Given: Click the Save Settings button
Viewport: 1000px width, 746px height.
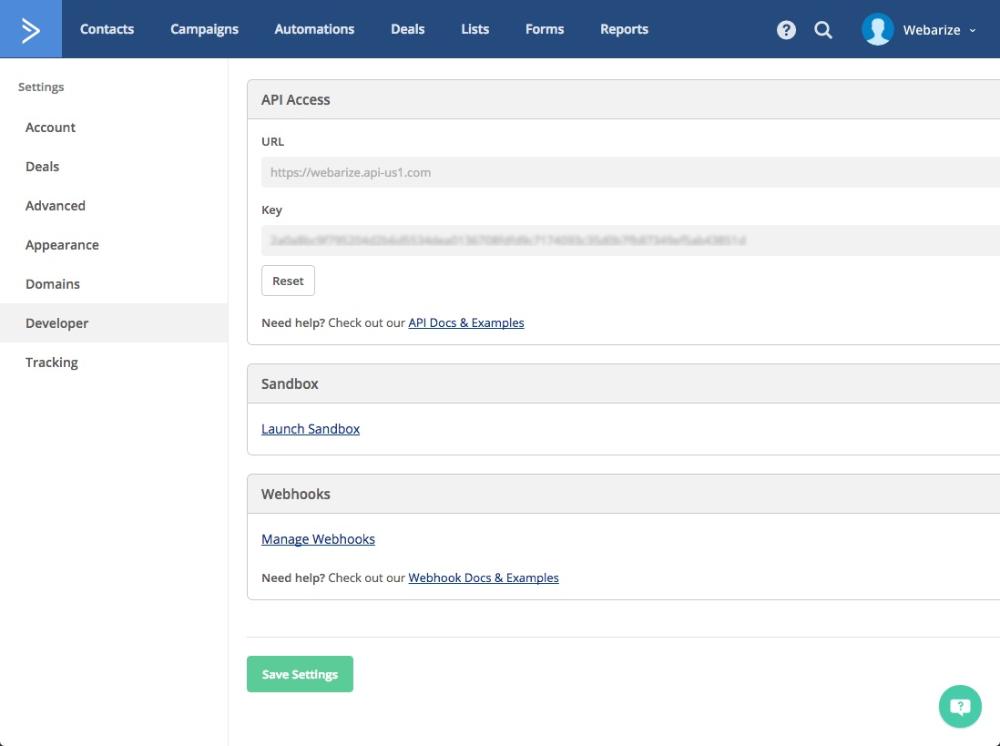Looking at the screenshot, I should click(300, 674).
